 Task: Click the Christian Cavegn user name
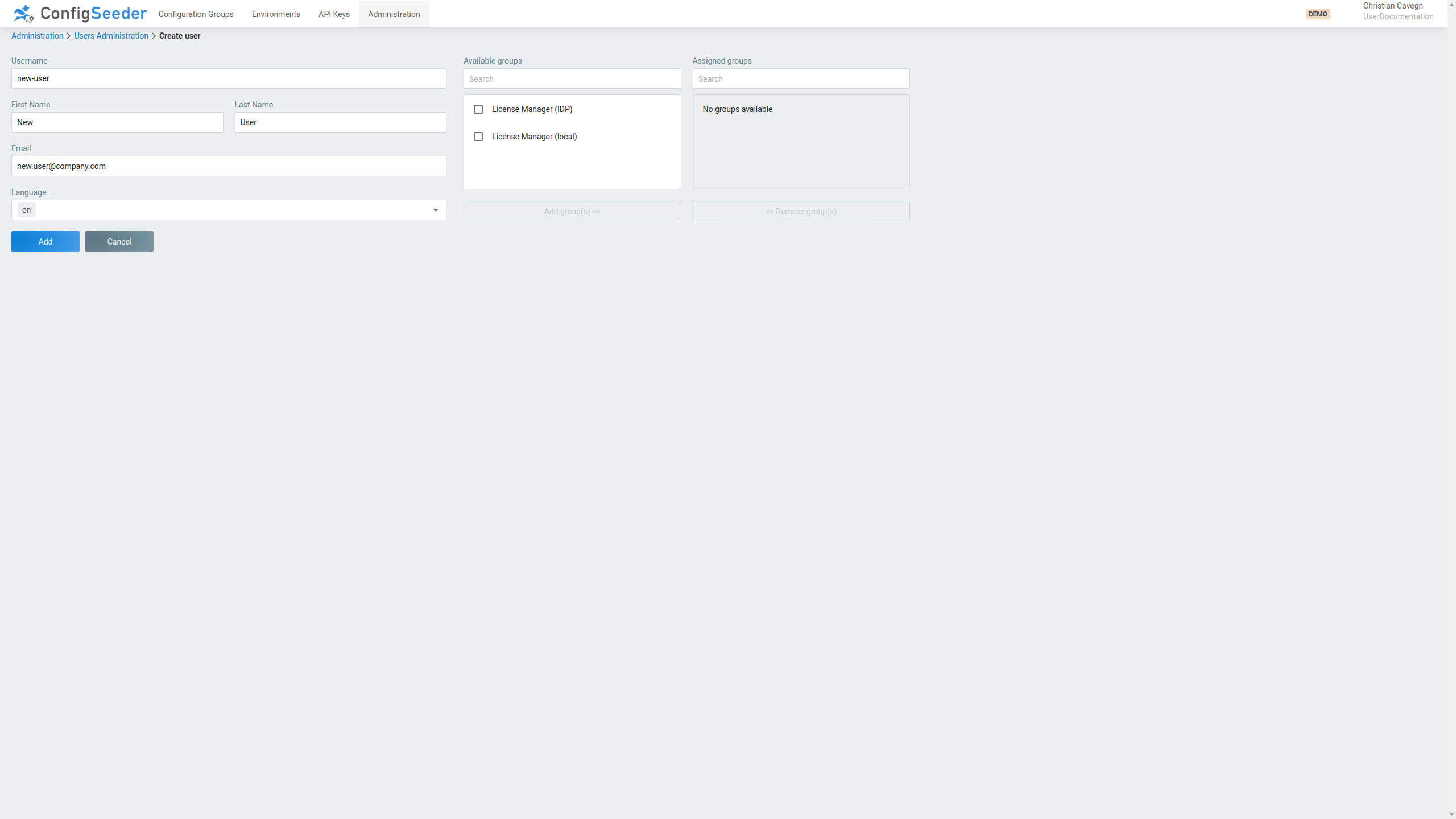click(x=1392, y=6)
